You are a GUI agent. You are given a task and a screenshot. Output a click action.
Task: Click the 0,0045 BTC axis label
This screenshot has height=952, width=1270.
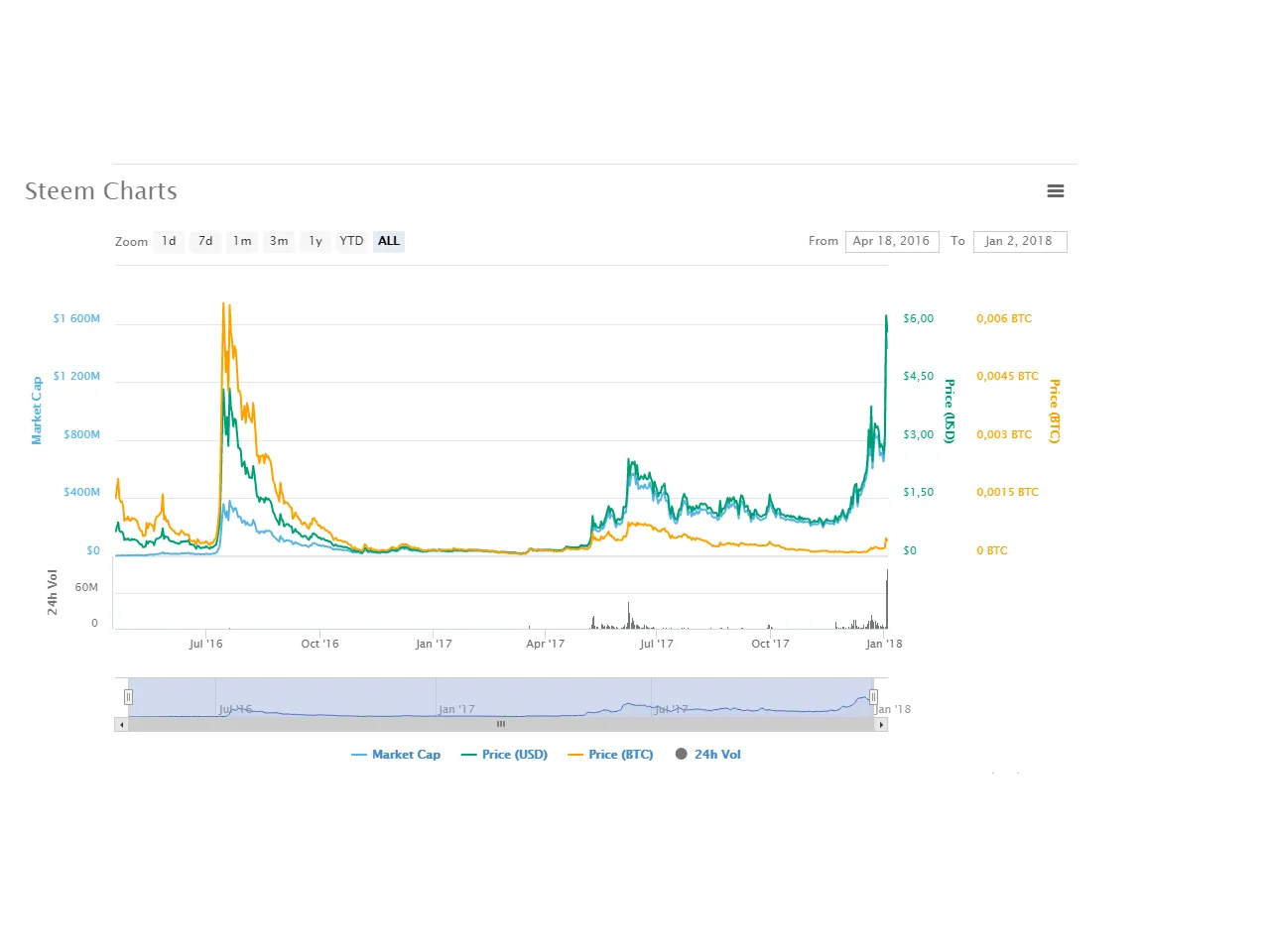coord(1007,376)
